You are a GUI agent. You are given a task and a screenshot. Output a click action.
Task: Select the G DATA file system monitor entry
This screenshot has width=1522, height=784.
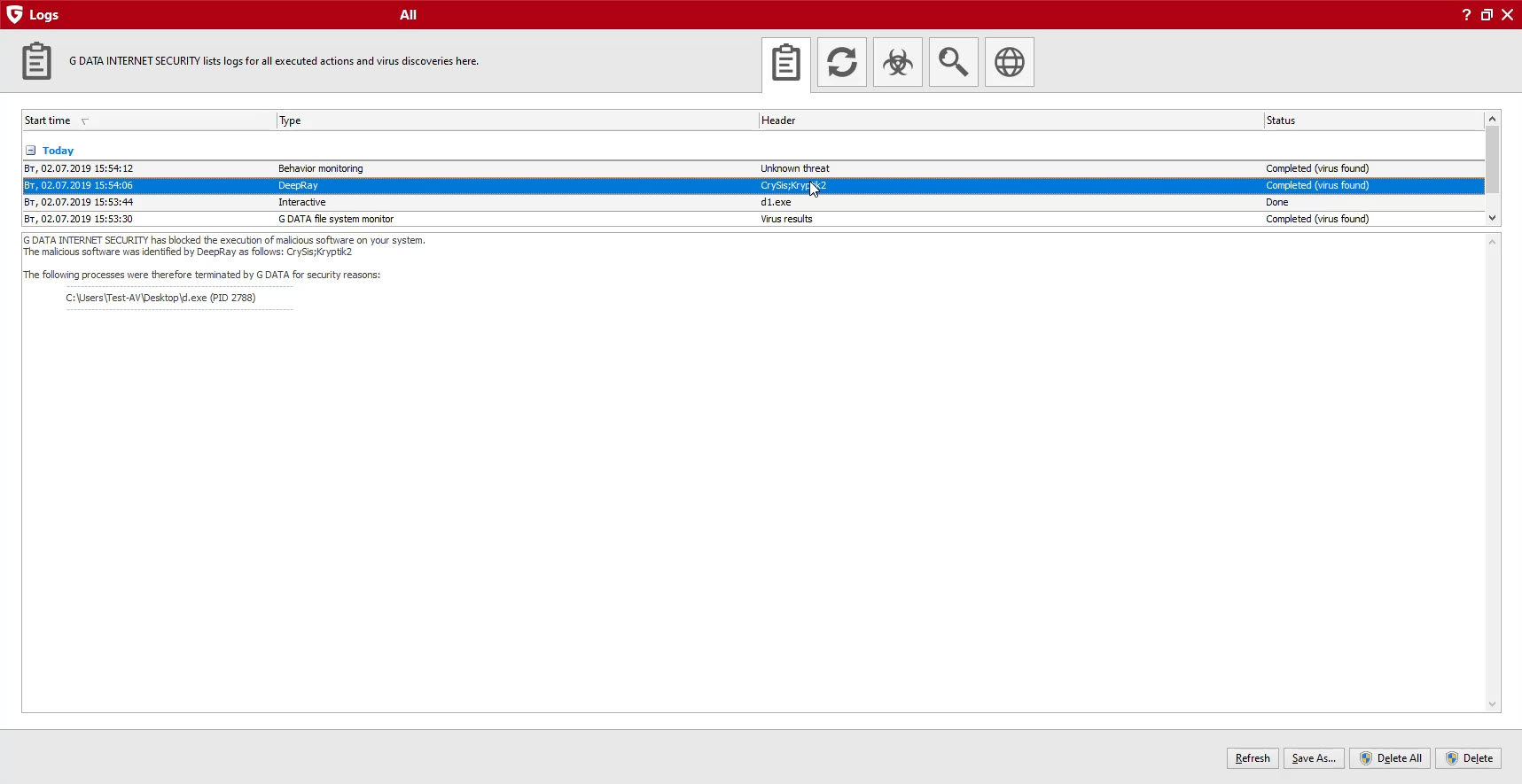coord(753,219)
